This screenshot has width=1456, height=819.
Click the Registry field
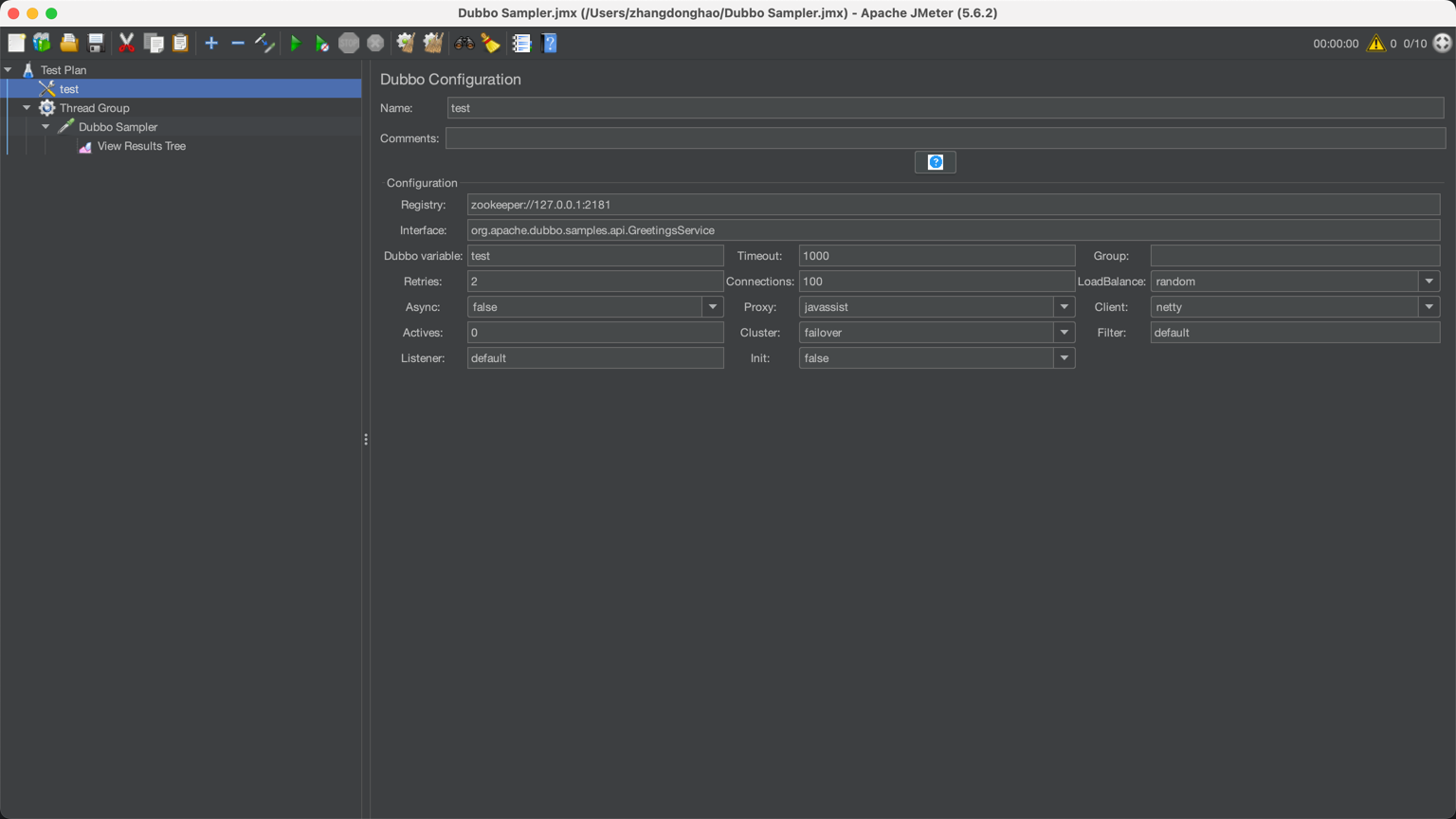[954, 205]
